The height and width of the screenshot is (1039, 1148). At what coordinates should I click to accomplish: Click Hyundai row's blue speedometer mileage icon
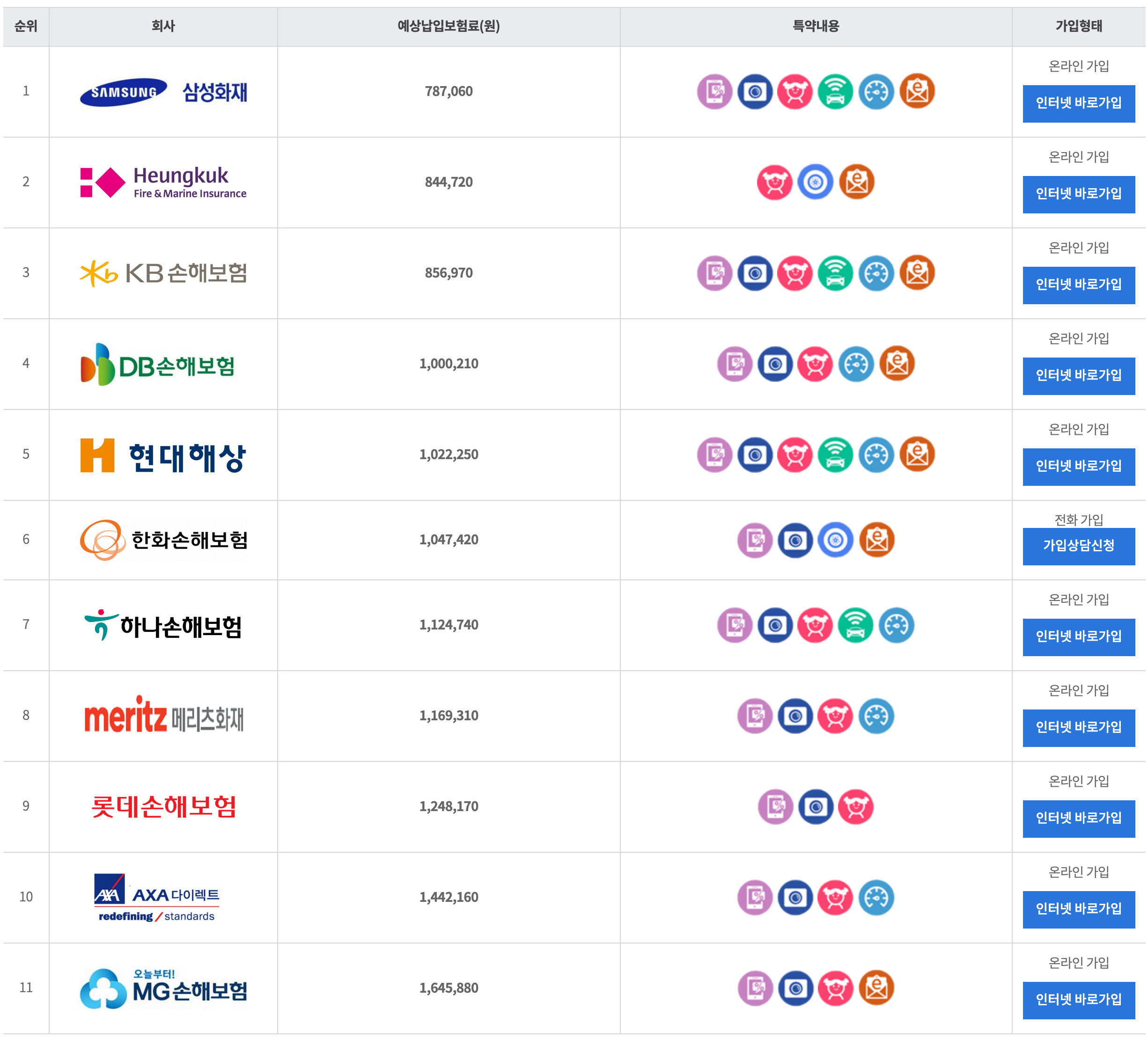[x=876, y=455]
